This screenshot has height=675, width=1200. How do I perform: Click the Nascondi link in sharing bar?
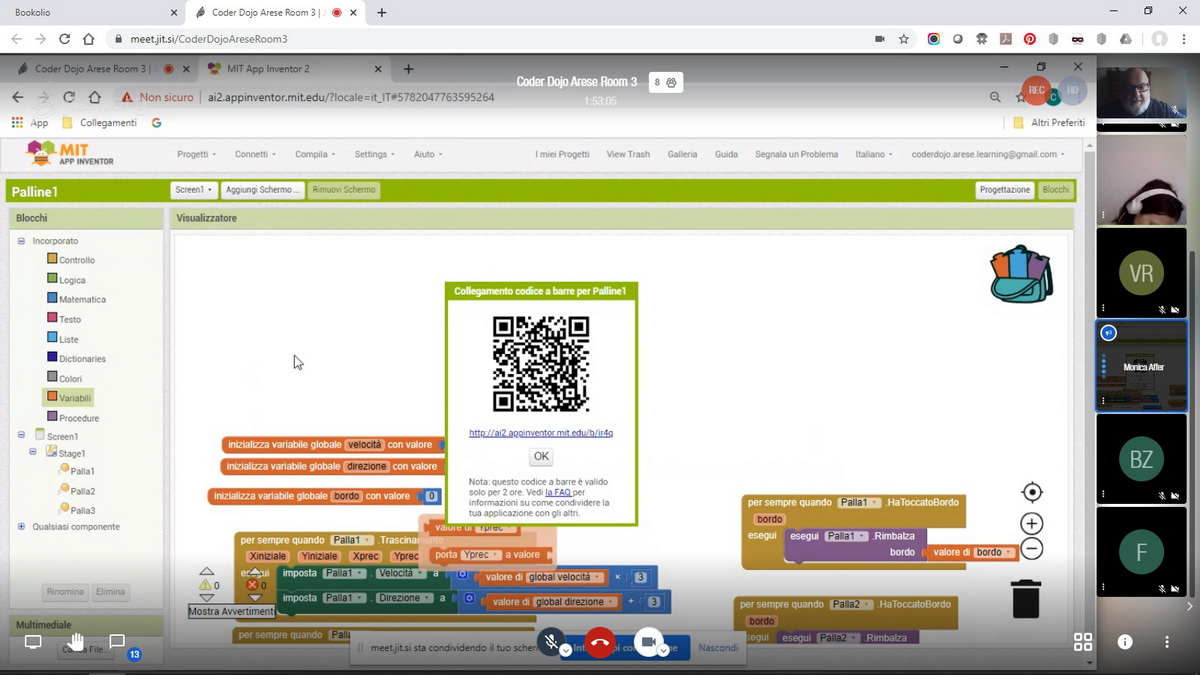[x=718, y=647]
